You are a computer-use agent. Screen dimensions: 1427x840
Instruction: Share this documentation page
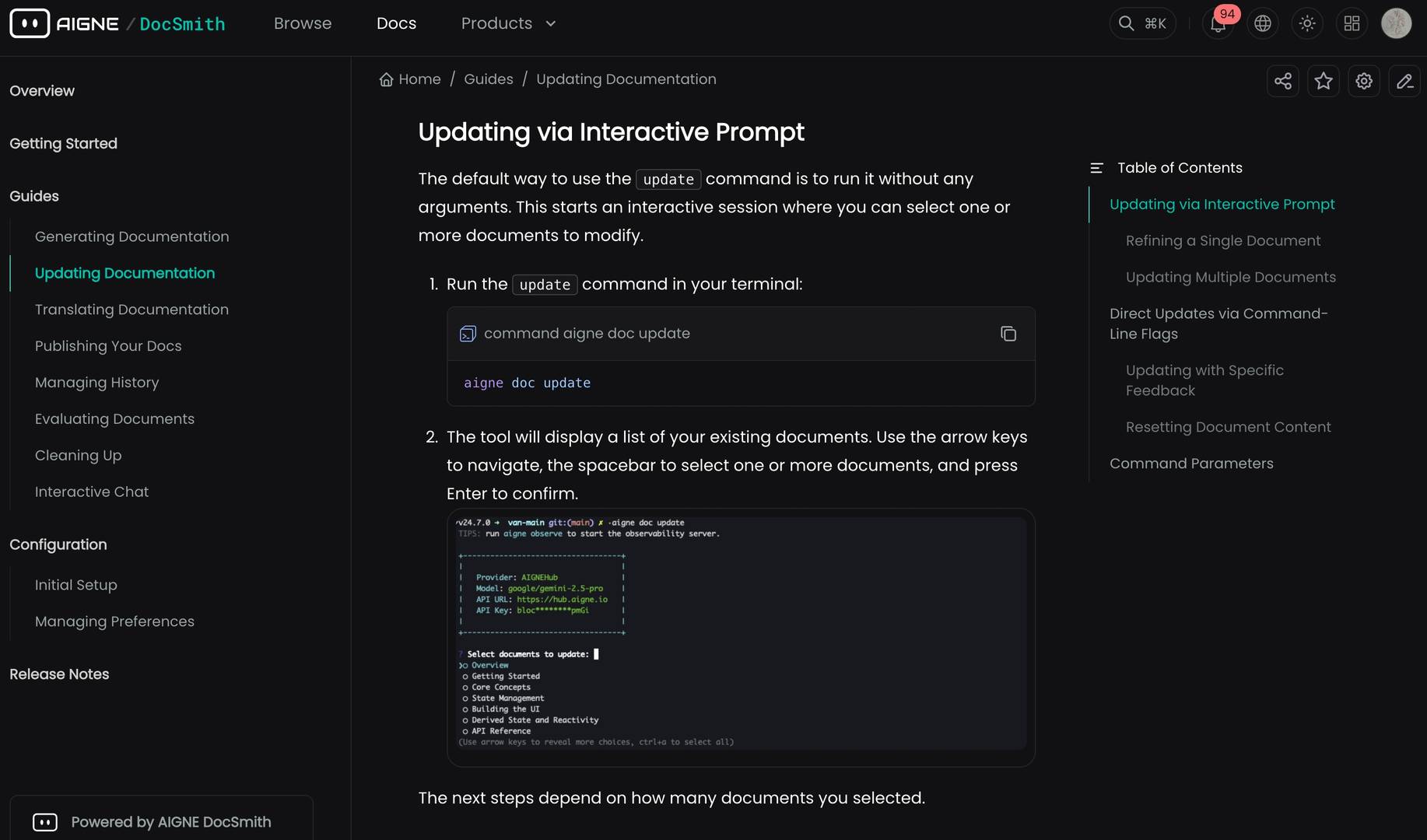pyautogui.click(x=1282, y=80)
